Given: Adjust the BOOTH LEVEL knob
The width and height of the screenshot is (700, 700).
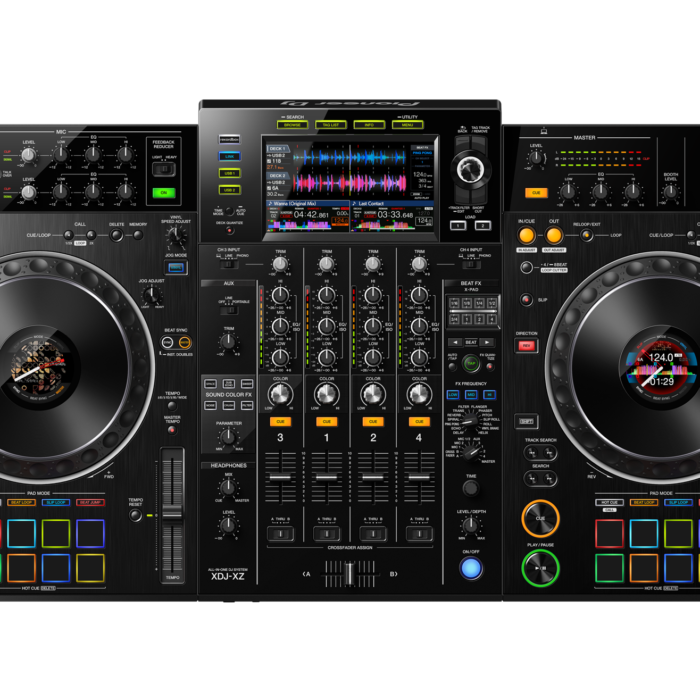Looking at the screenshot, I should coord(670,192).
